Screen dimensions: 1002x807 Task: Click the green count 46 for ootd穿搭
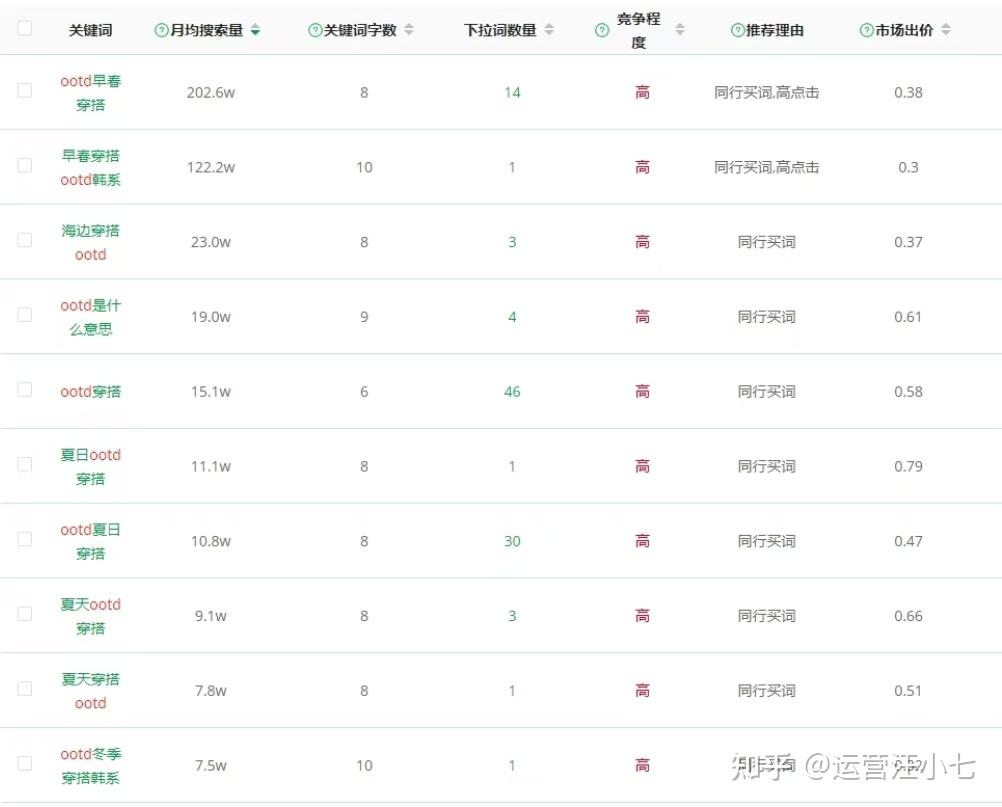(x=511, y=391)
